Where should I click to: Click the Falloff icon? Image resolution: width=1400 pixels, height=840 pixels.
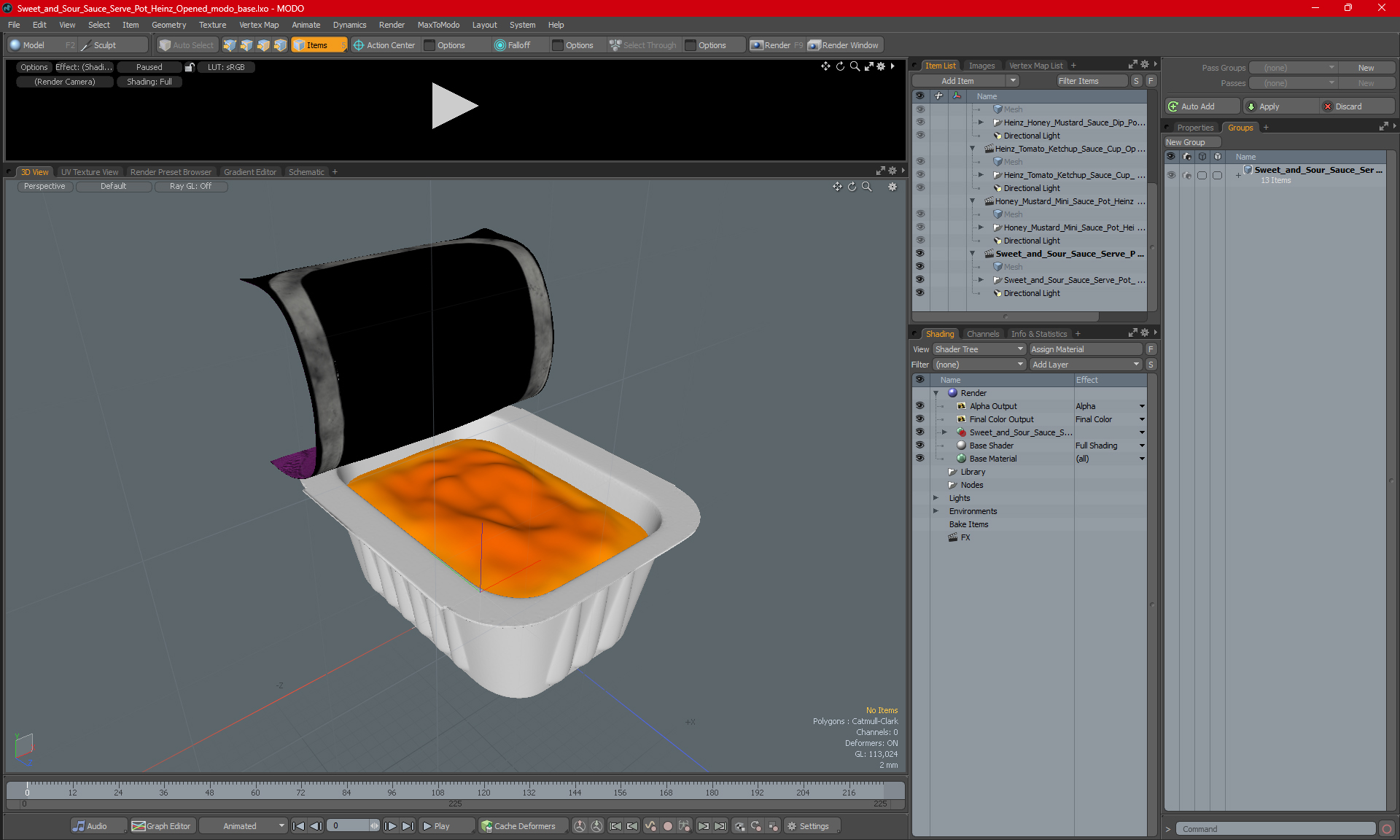[x=499, y=45]
